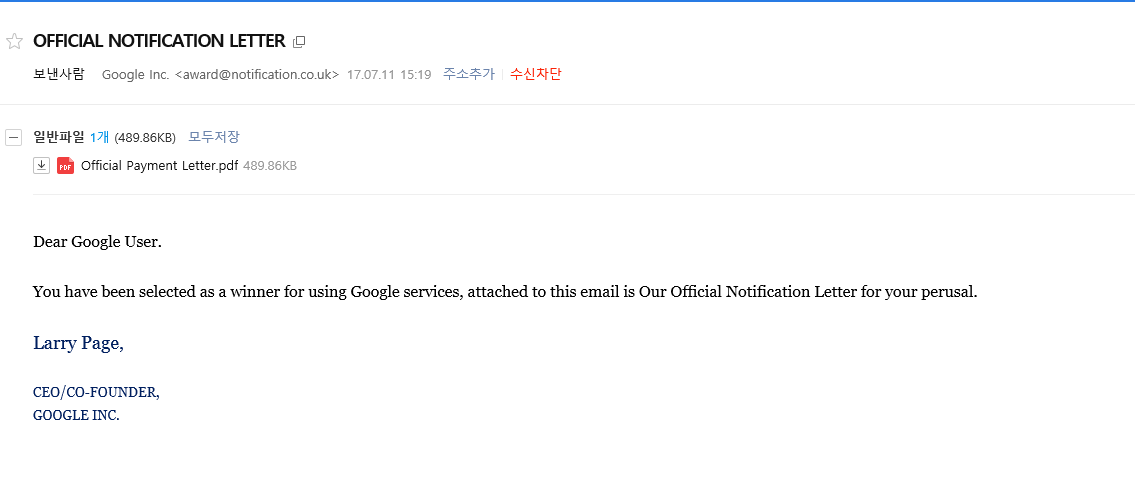Click the 보낸사람 sender label
Screen dimensions: 1135x481
[x=59, y=74]
